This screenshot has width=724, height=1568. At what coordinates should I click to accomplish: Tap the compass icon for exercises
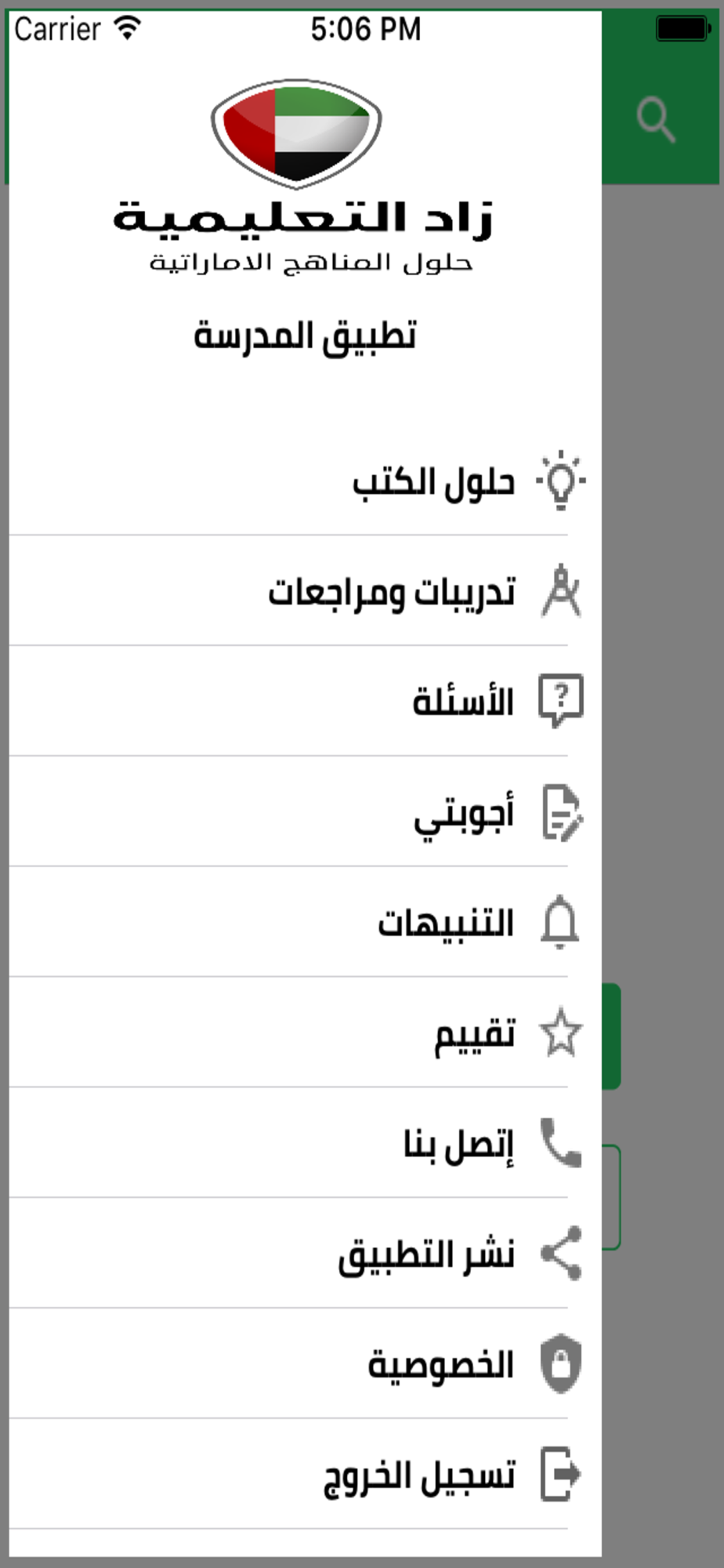561,591
